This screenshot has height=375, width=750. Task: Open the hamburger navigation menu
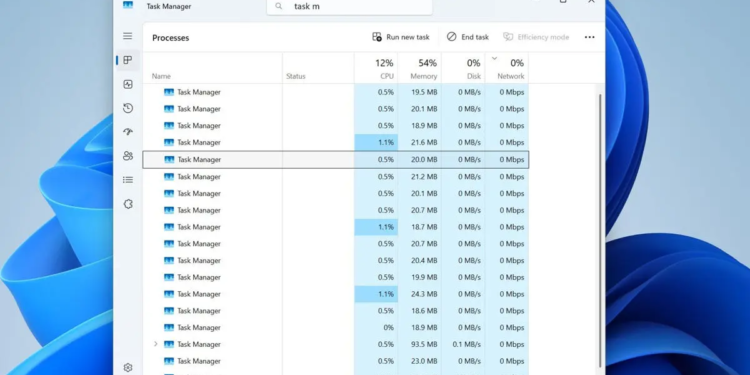point(127,36)
